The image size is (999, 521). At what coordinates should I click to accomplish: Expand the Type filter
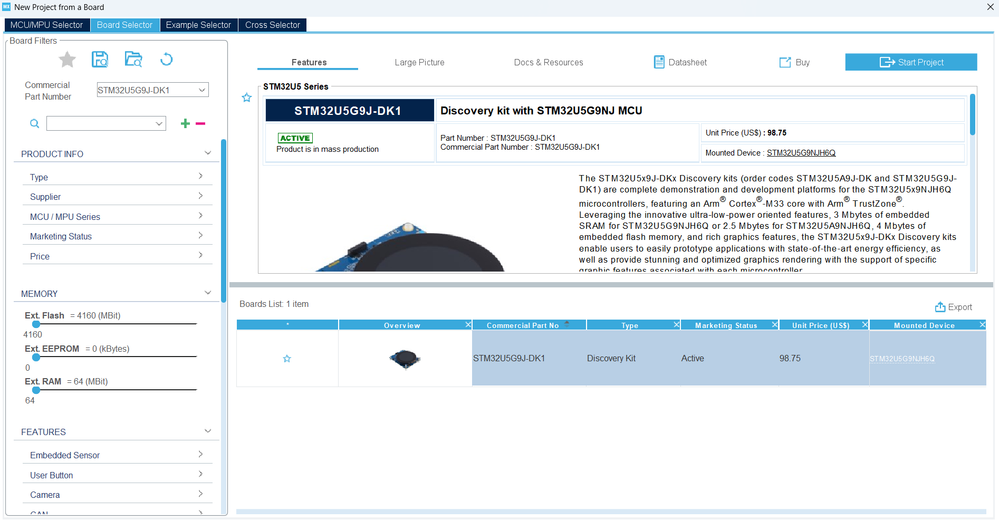[201, 176]
